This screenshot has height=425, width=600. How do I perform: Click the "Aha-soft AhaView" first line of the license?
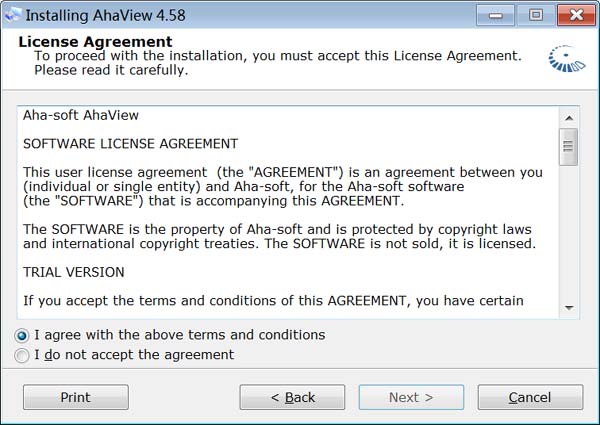pos(81,115)
